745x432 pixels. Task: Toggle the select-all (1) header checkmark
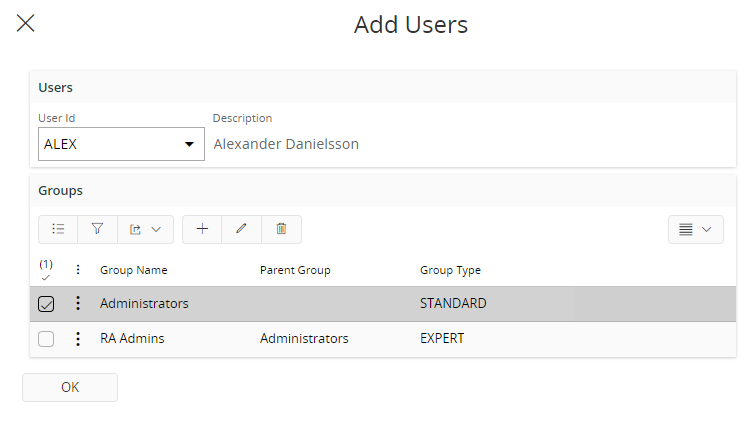click(46, 270)
